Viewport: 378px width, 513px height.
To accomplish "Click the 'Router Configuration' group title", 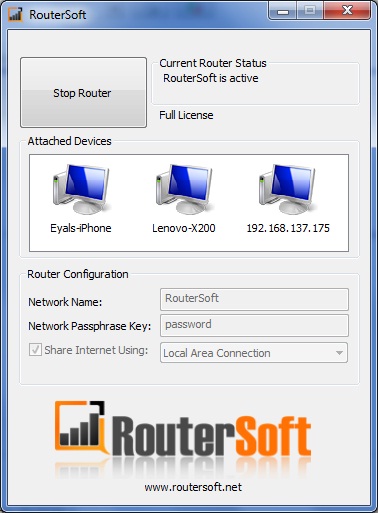I will coord(78,274).
